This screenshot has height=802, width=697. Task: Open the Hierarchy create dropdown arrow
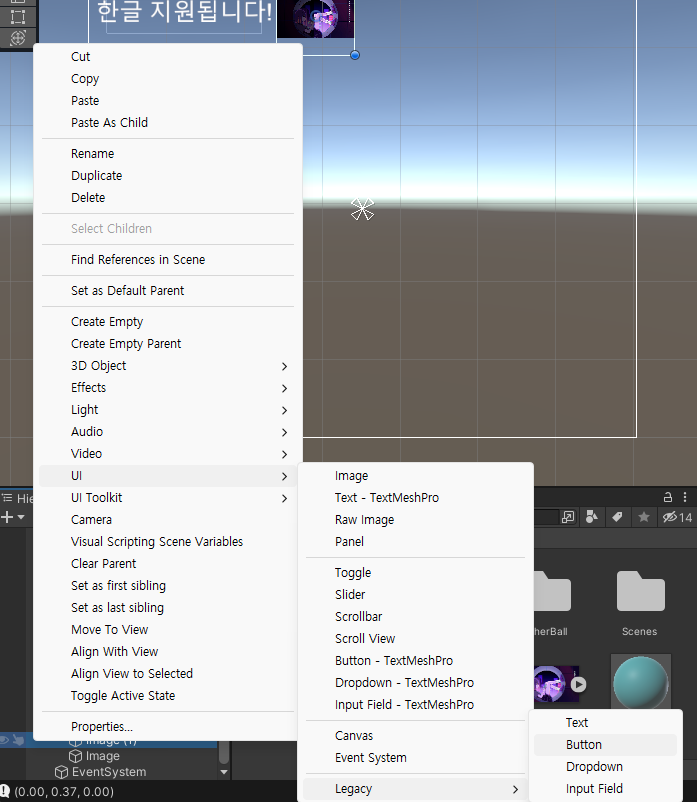(21, 517)
